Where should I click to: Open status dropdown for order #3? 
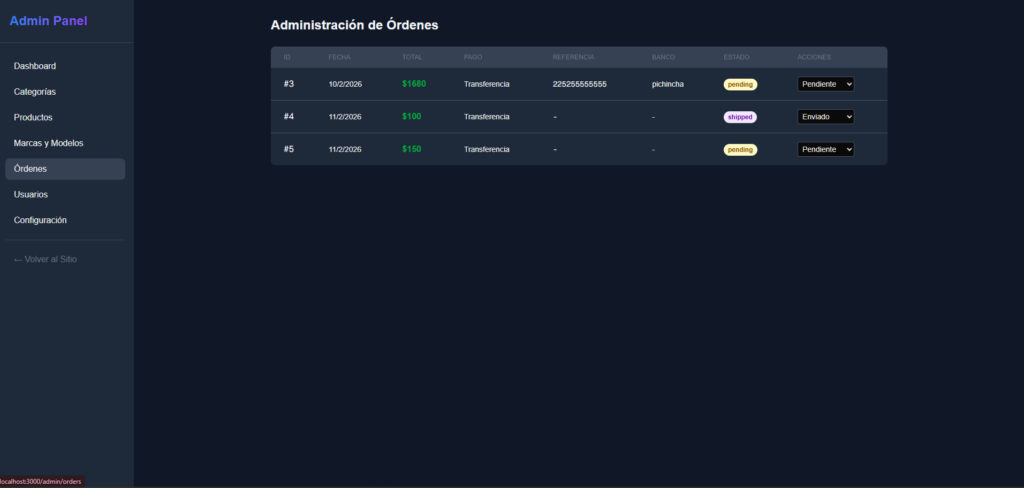point(825,84)
